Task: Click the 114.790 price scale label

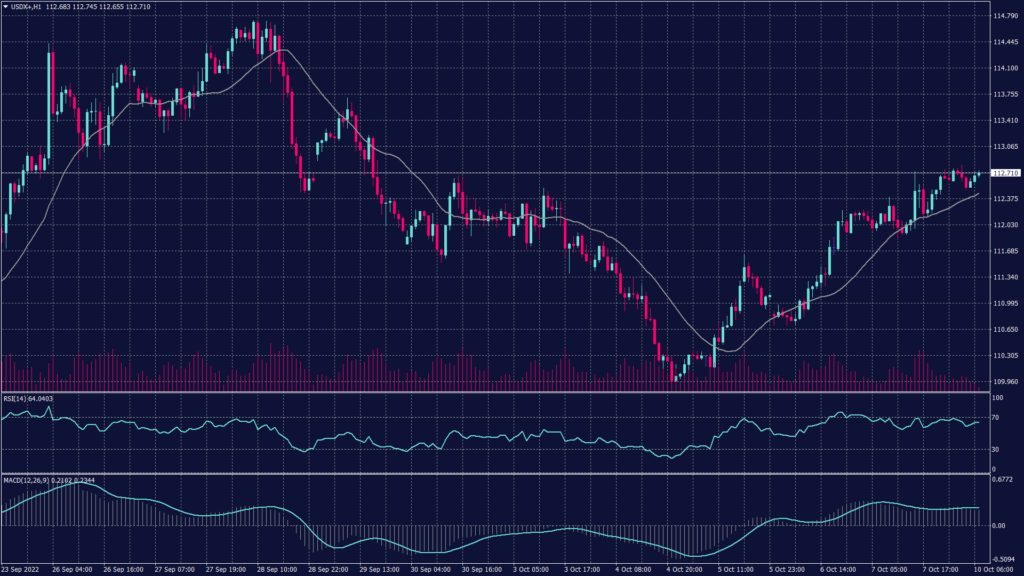Action: (x=1004, y=16)
